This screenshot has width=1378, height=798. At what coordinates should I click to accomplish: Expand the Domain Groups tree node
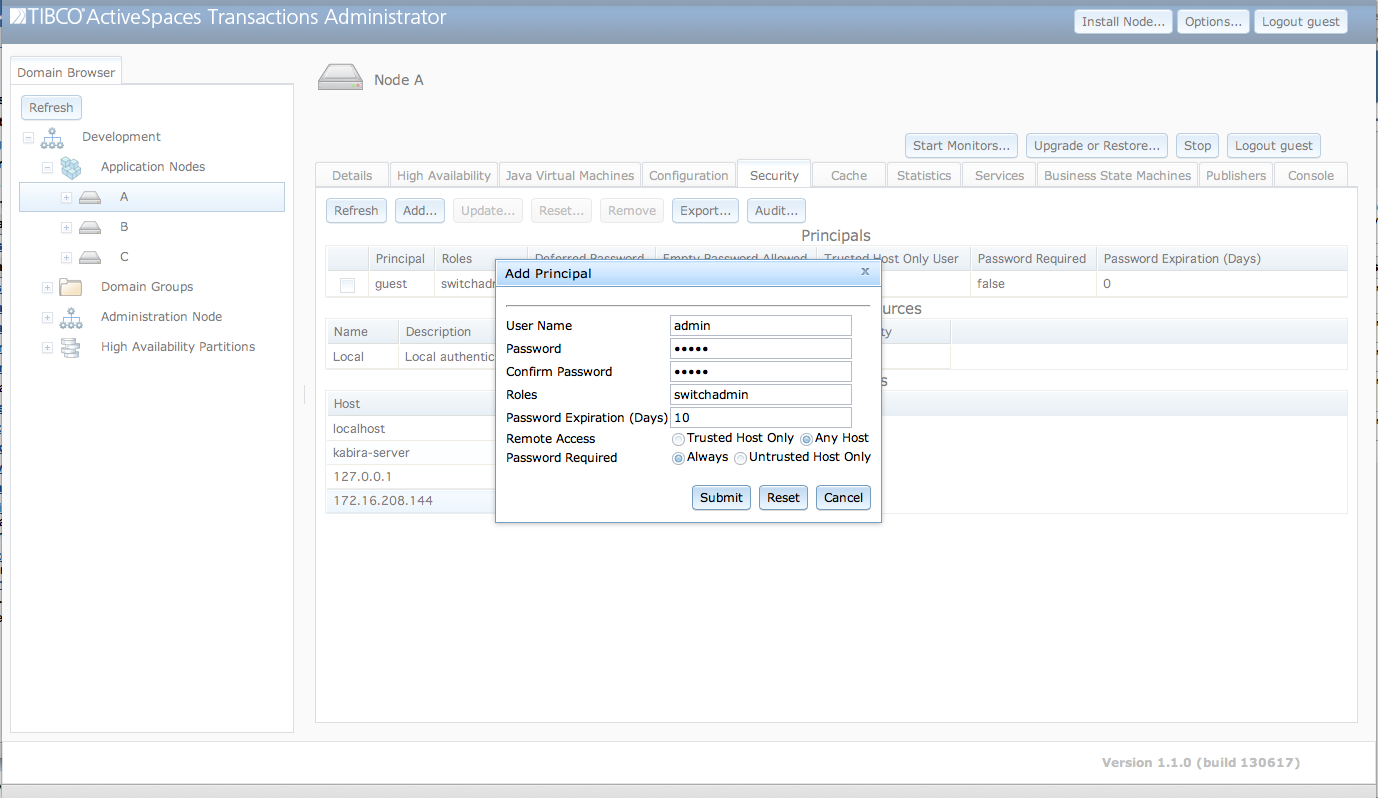pyautogui.click(x=47, y=287)
